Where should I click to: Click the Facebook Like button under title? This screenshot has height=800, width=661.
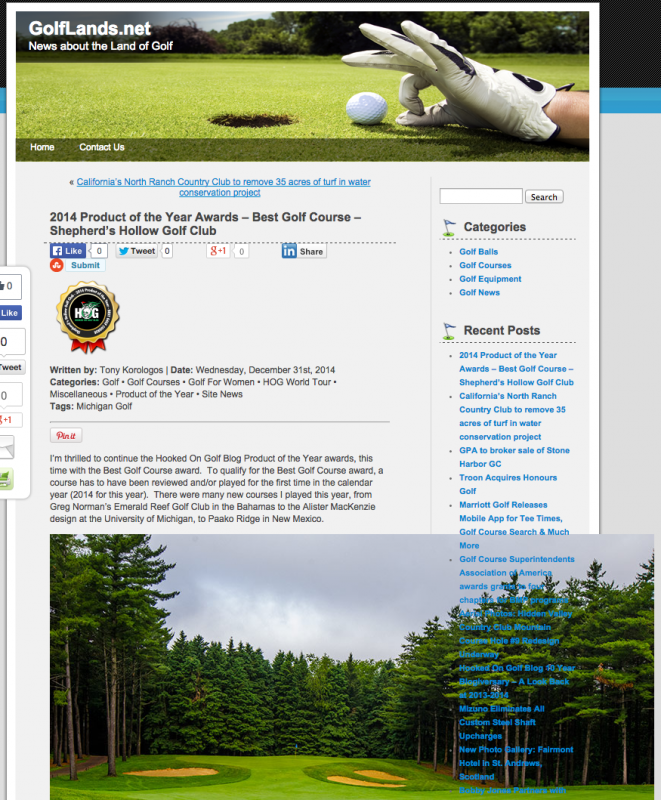pos(68,251)
